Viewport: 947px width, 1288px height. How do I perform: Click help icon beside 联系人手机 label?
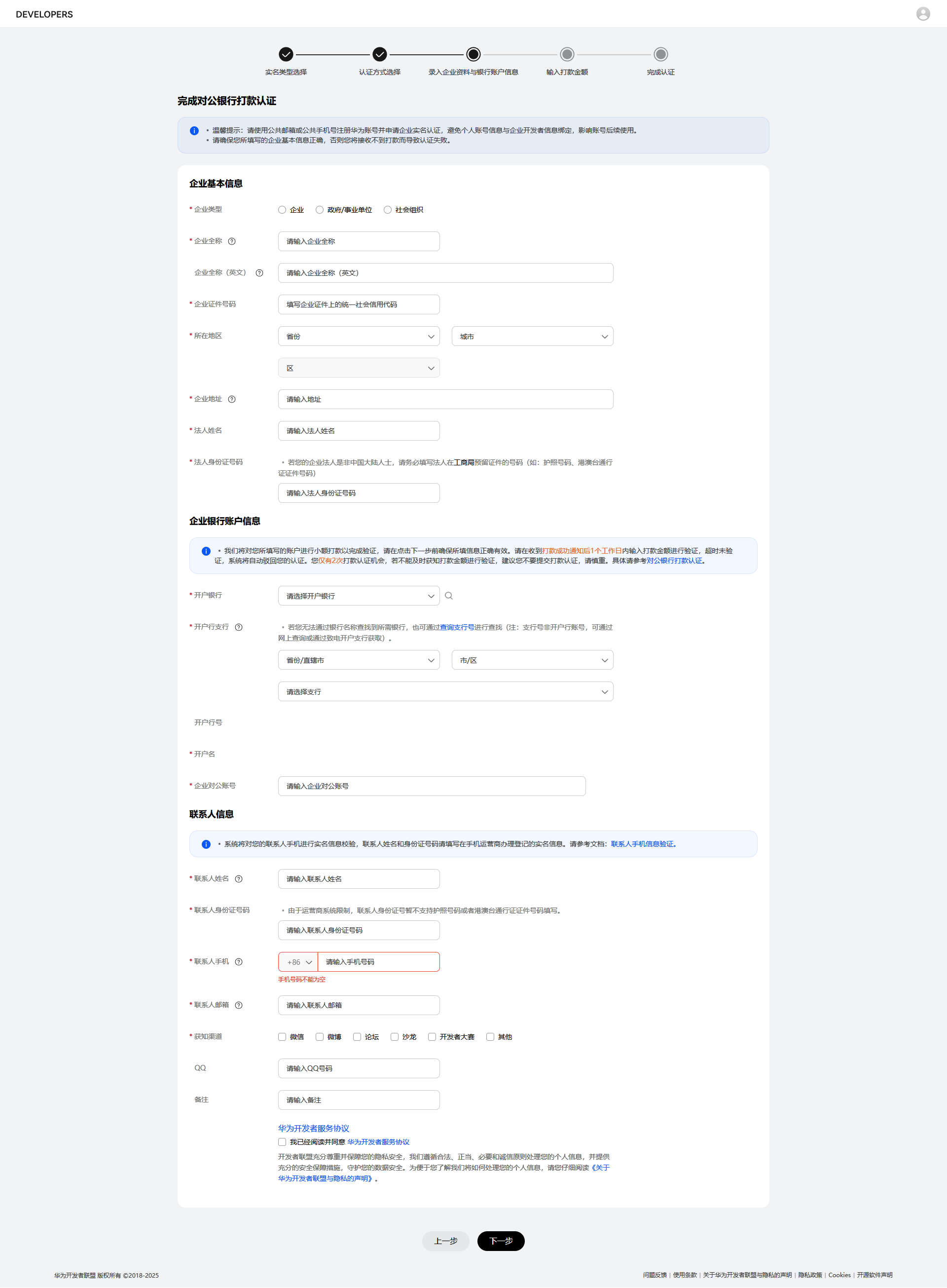coord(238,962)
